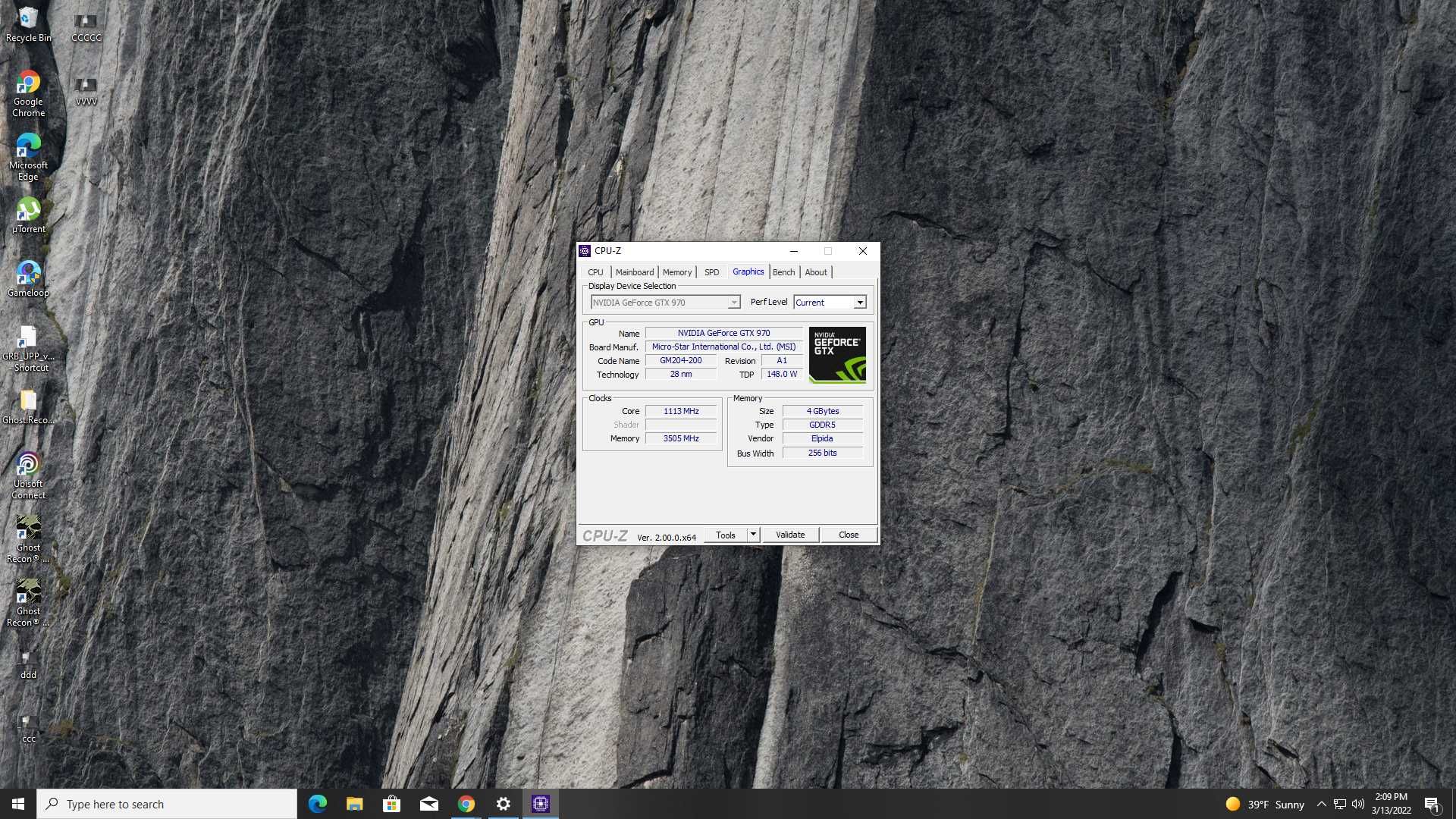The height and width of the screenshot is (819, 1456).
Task: Click the Bench tab in CPU-Z
Action: [783, 271]
